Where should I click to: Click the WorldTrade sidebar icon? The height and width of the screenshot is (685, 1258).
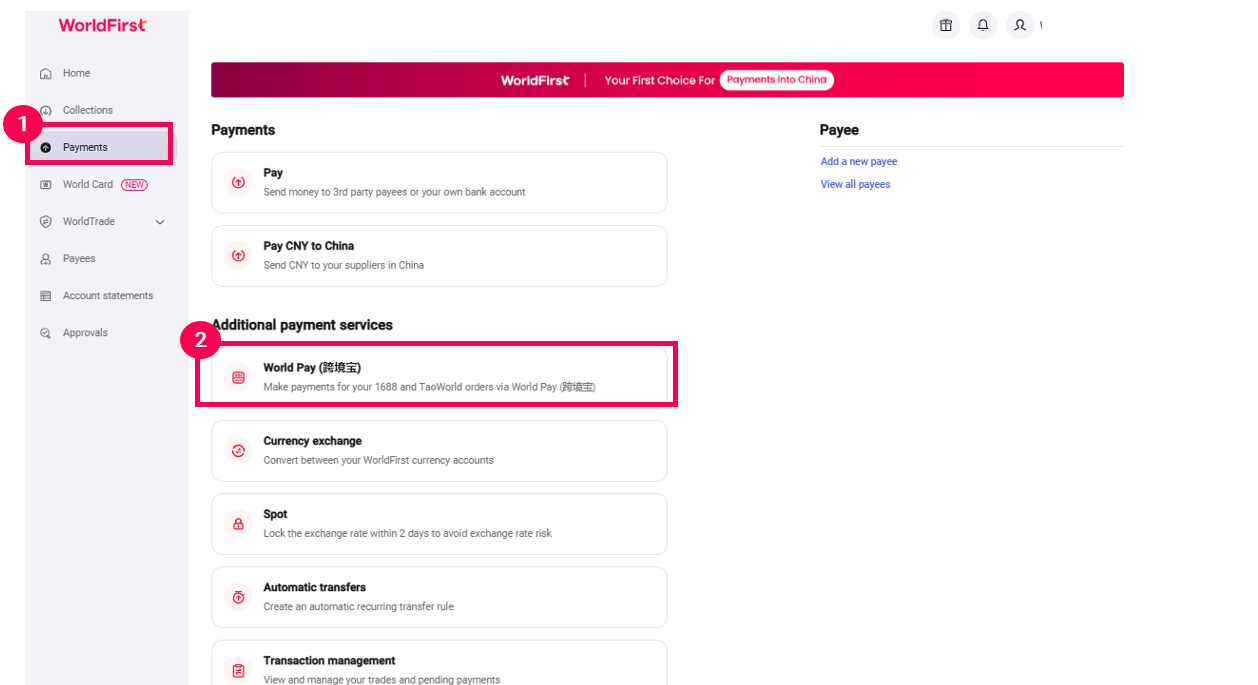click(45, 222)
